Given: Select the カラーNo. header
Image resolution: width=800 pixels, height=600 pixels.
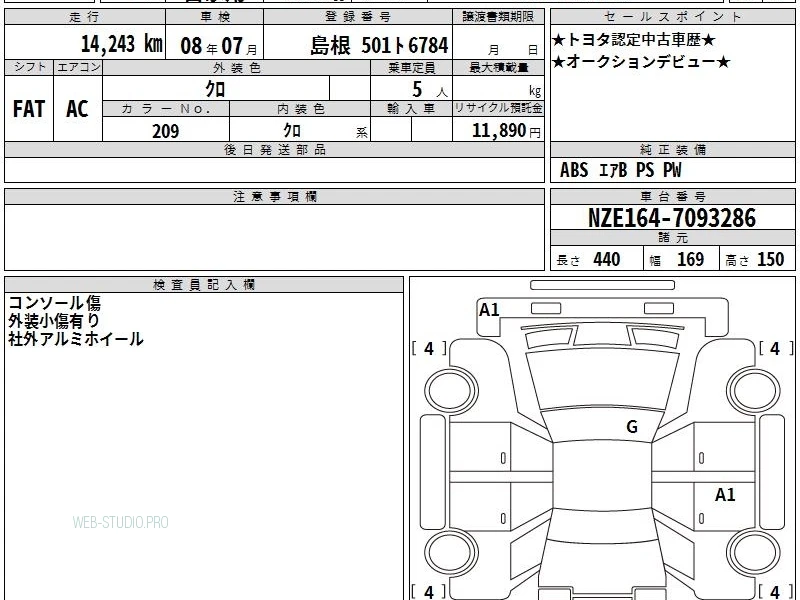Looking at the screenshot, I should pyautogui.click(x=166, y=109).
